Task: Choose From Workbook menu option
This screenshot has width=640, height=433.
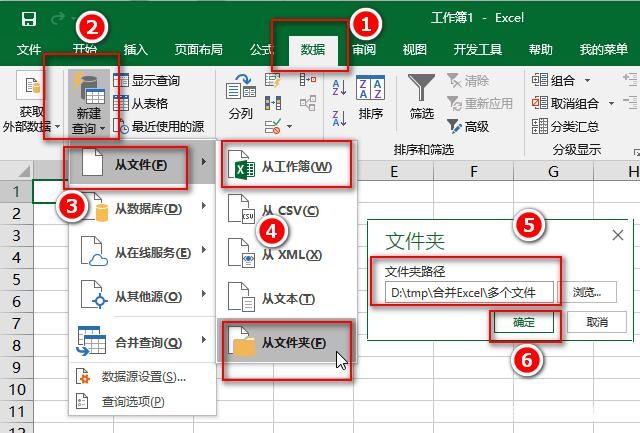Action: pyautogui.click(x=286, y=167)
